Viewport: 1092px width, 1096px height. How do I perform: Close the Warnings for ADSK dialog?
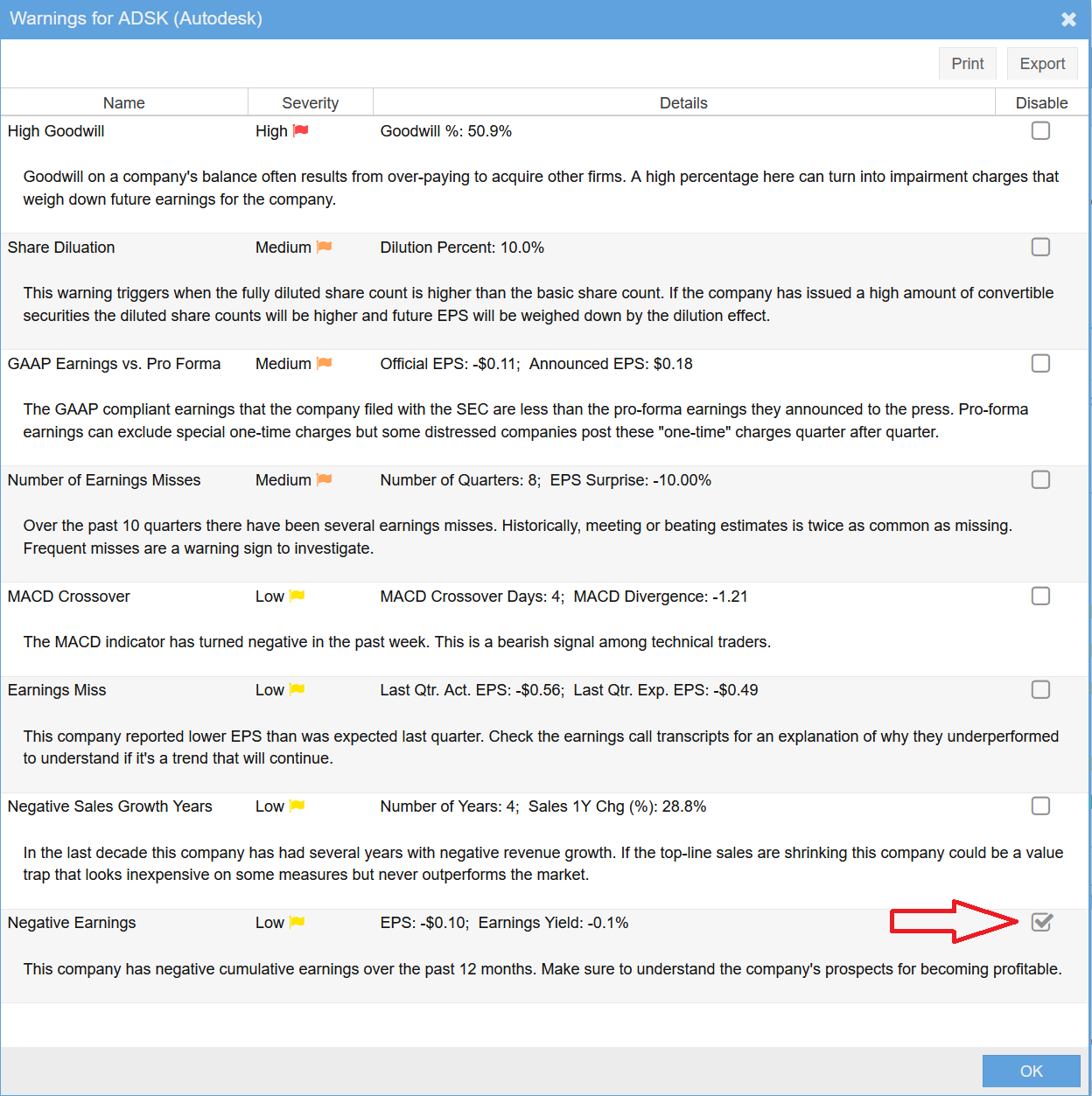tap(1068, 19)
